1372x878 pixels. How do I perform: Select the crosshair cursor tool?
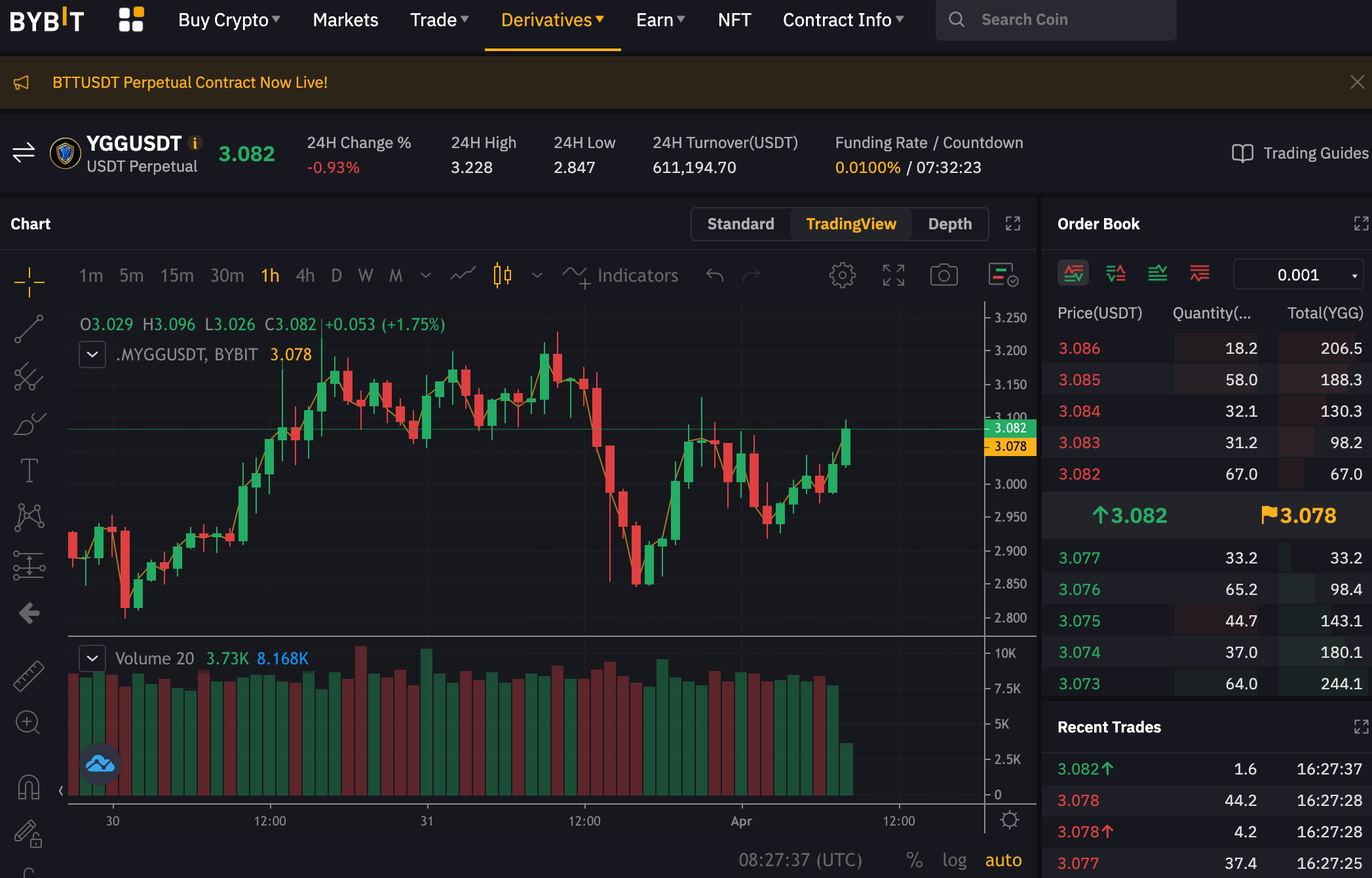(29, 282)
